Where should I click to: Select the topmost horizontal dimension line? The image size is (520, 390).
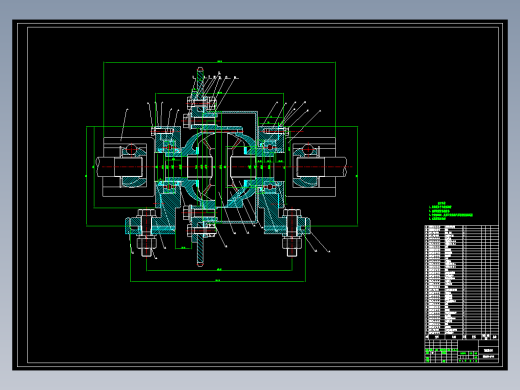(219, 62)
